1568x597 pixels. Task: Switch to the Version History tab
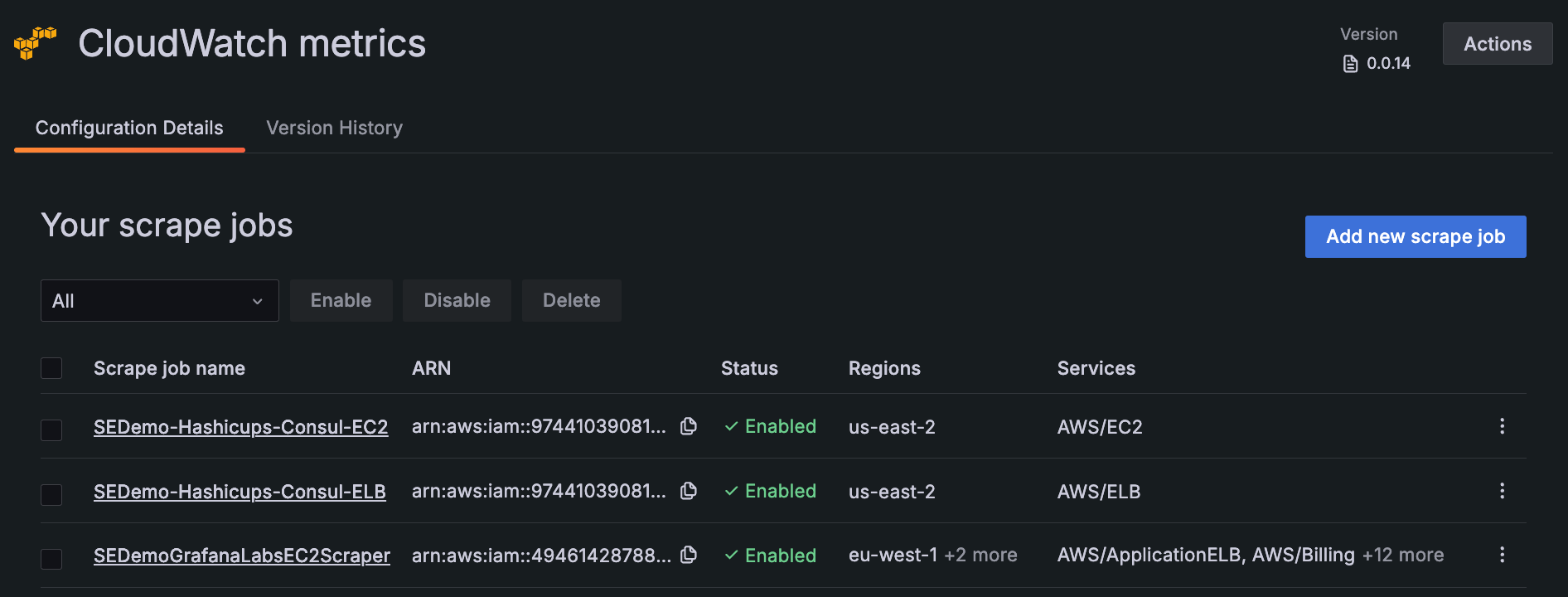[334, 128]
